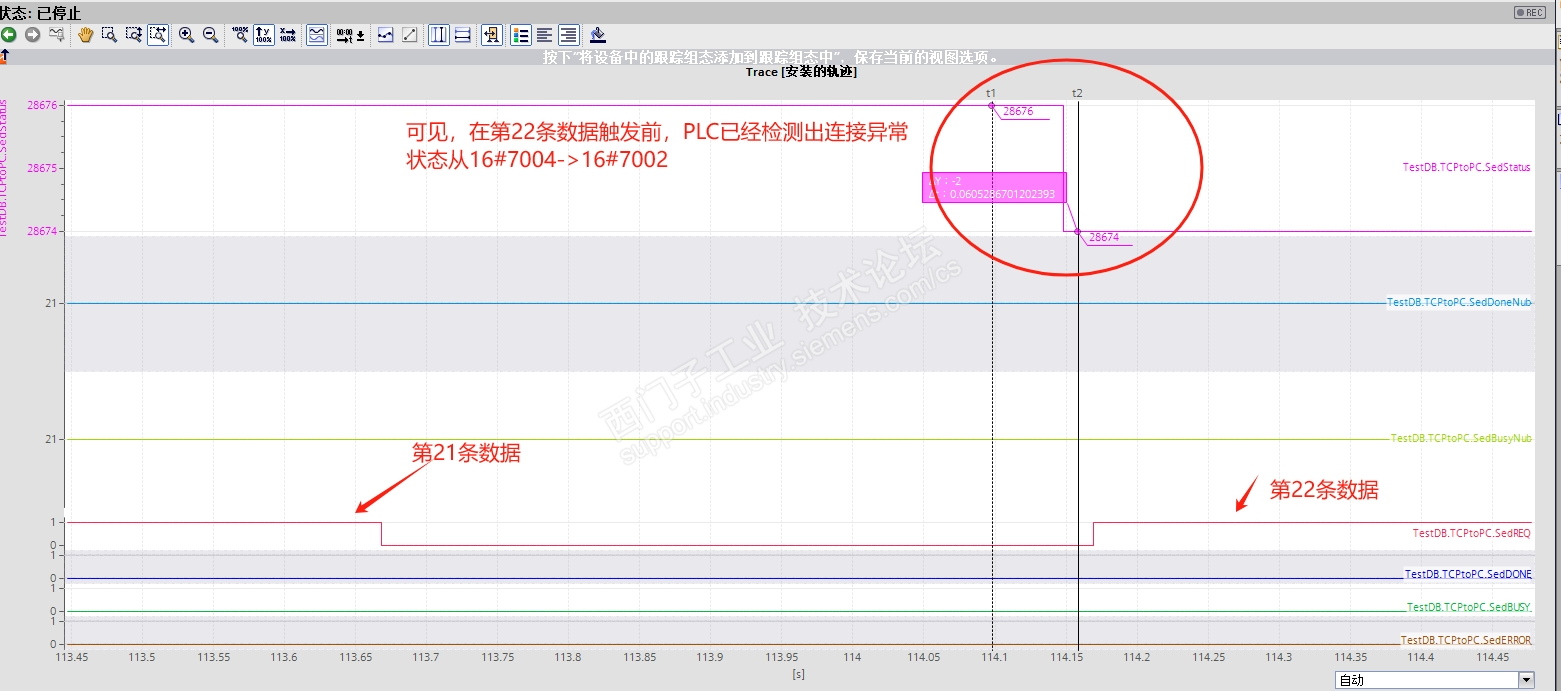Viewport: 1561px width, 691px height.
Task: Select the TestDB.TCPtoPC.SedBUSY legend label
Action: [1469, 607]
